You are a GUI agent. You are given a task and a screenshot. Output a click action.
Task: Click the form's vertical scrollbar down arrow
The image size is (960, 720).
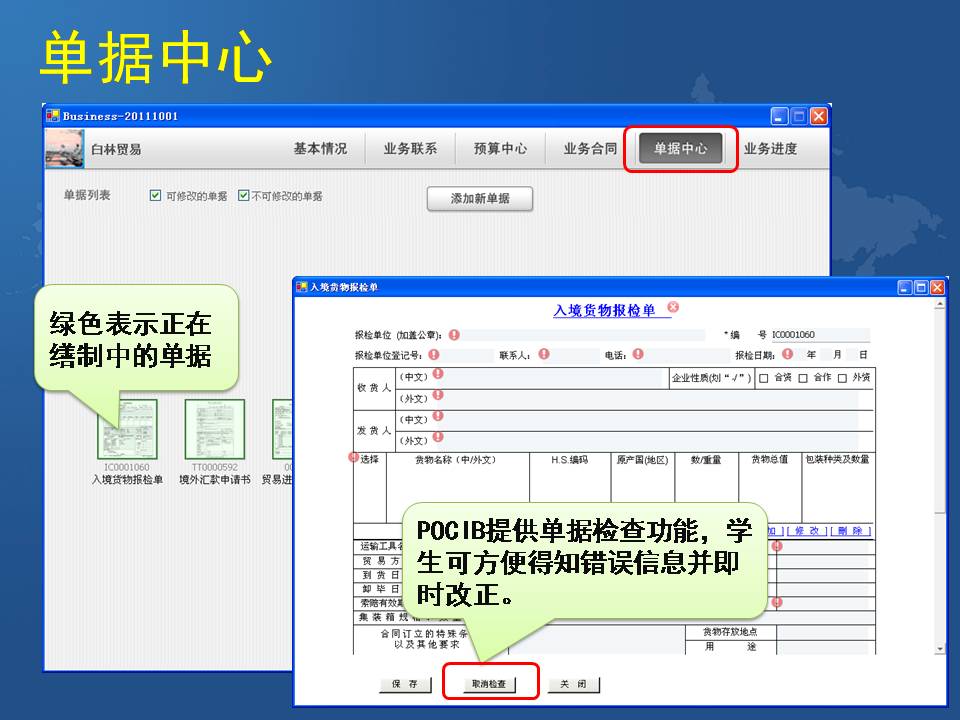click(x=938, y=649)
